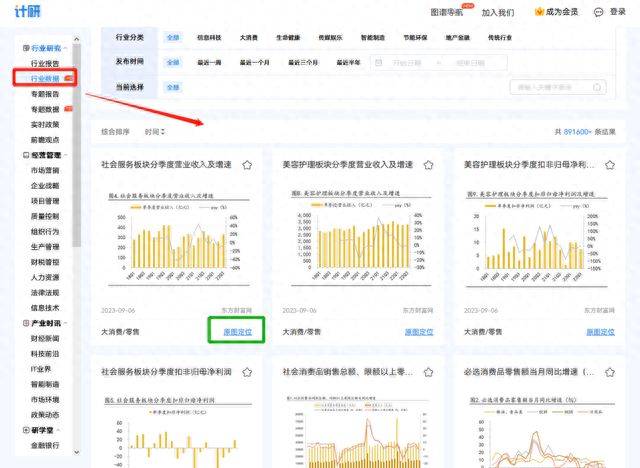Open 行业报告 in the sidebar
The height and width of the screenshot is (468, 640).
(45, 64)
